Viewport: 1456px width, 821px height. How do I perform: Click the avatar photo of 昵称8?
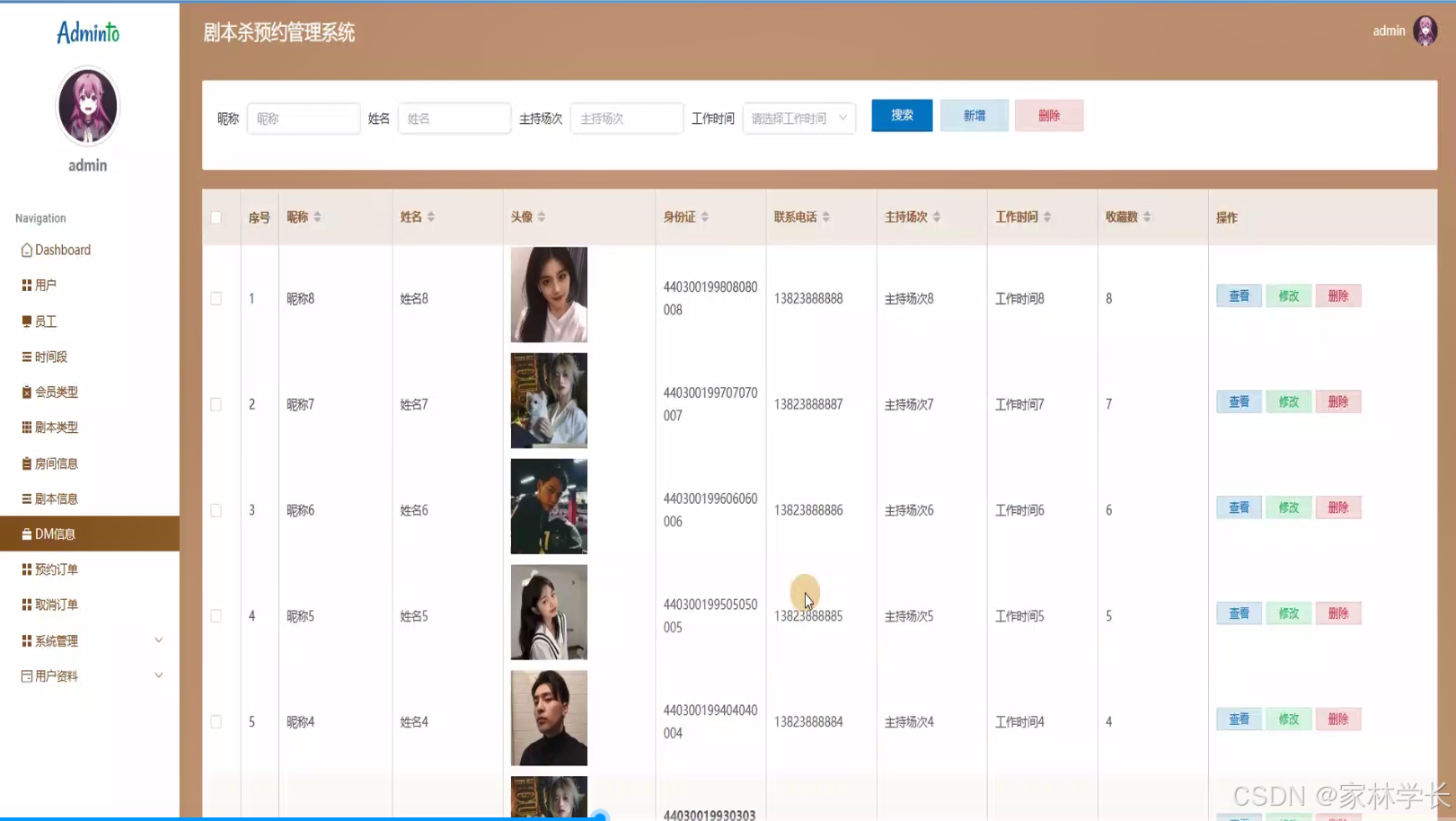549,295
